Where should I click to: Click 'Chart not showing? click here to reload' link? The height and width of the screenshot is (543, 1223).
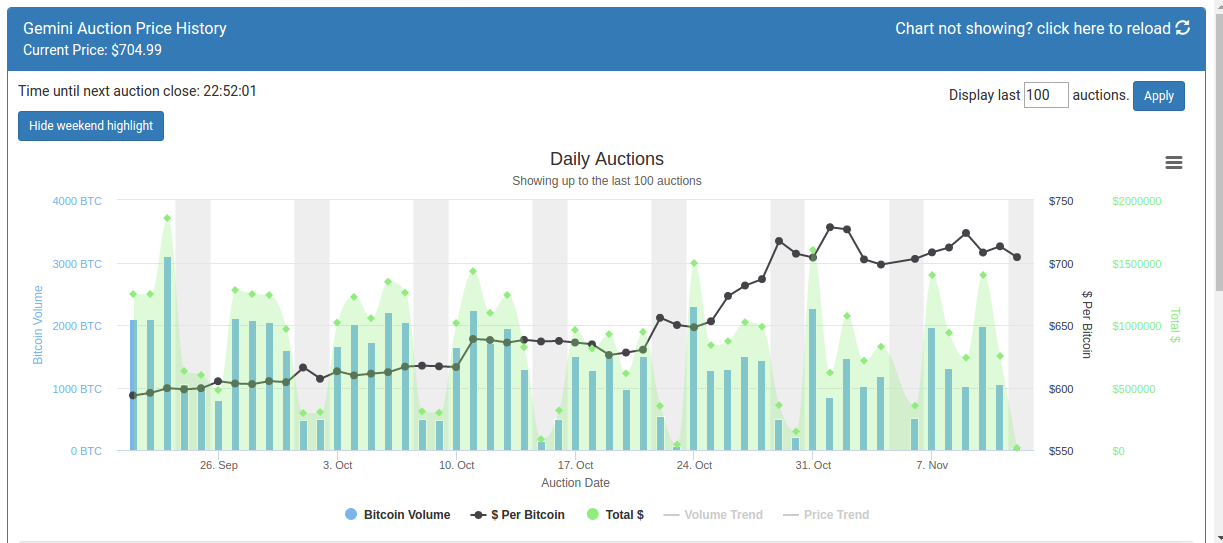tap(1032, 28)
